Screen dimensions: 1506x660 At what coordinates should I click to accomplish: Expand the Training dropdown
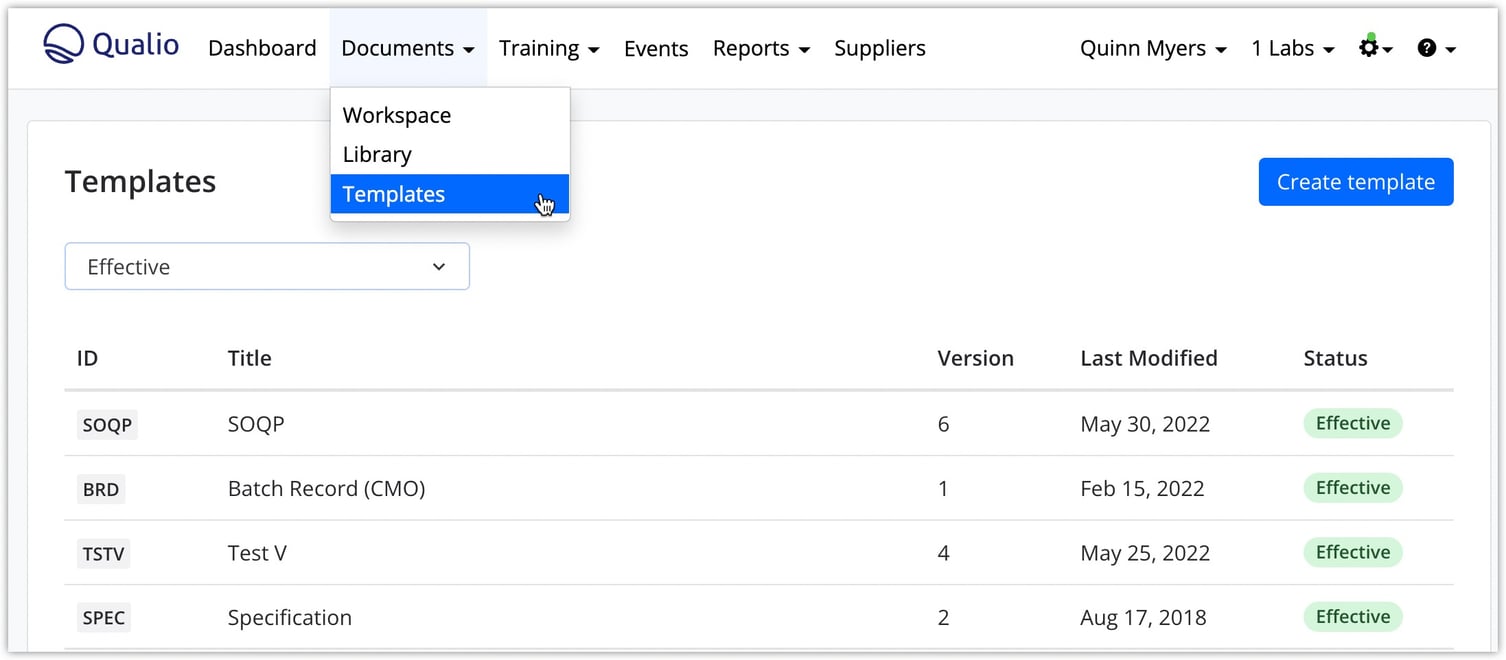pyautogui.click(x=548, y=47)
